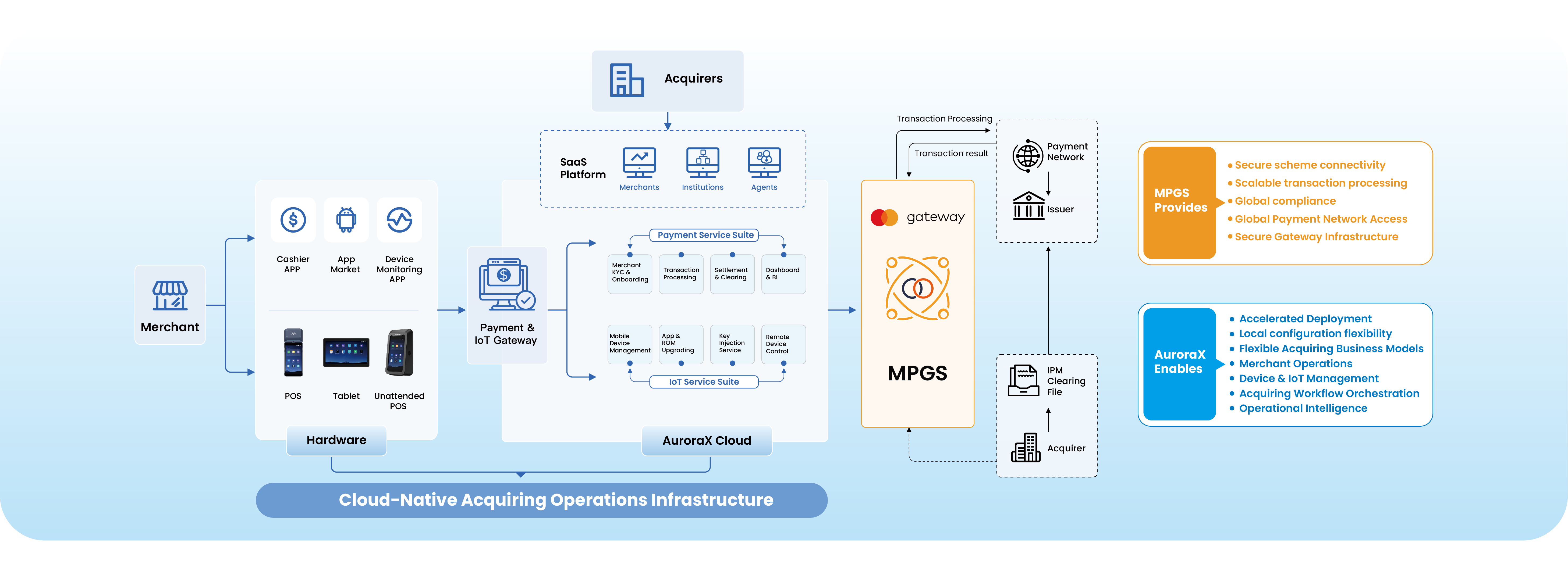Open the Merchants monitor icon in SaaS Platform

pos(639,163)
